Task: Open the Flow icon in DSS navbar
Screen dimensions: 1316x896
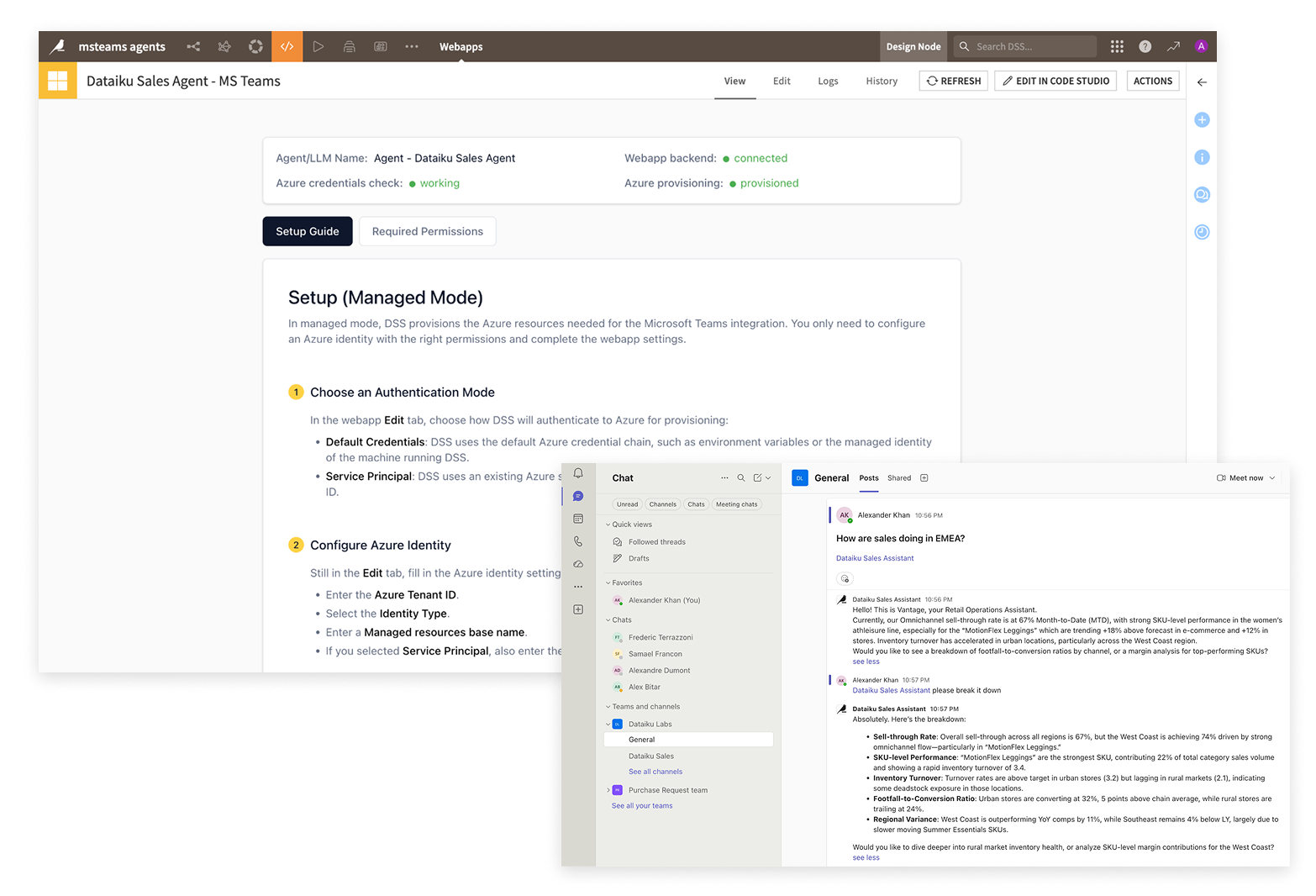Action: 193,46
